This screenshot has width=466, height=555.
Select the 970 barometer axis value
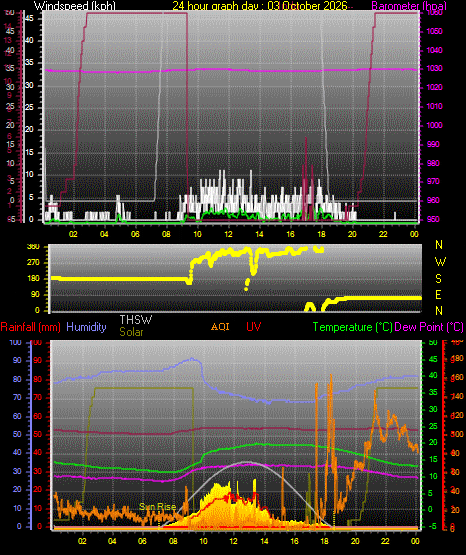pos(433,182)
